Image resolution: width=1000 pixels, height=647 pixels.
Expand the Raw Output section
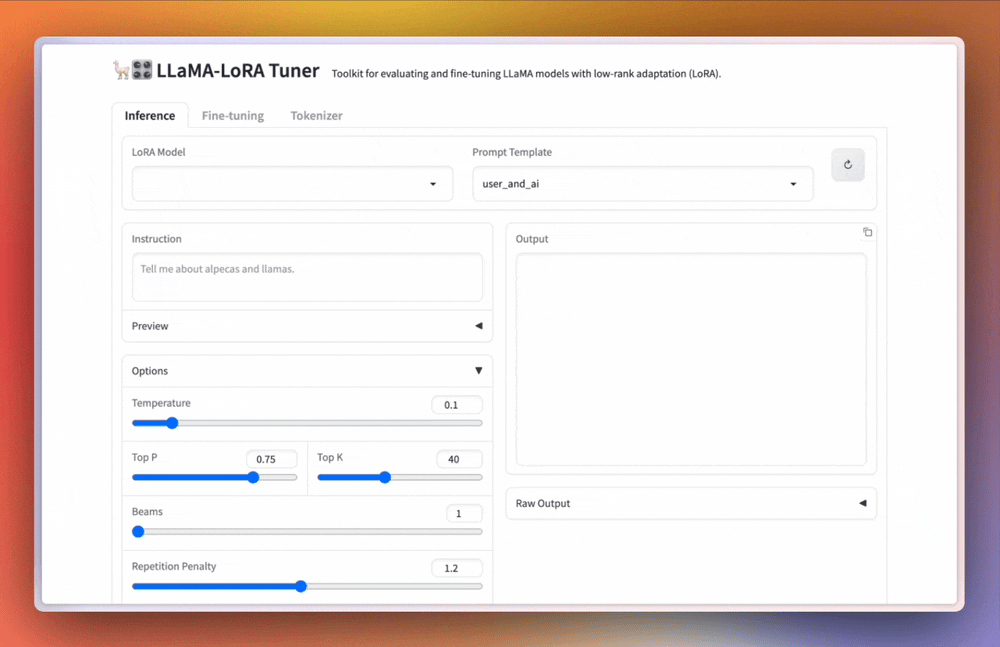pos(691,503)
